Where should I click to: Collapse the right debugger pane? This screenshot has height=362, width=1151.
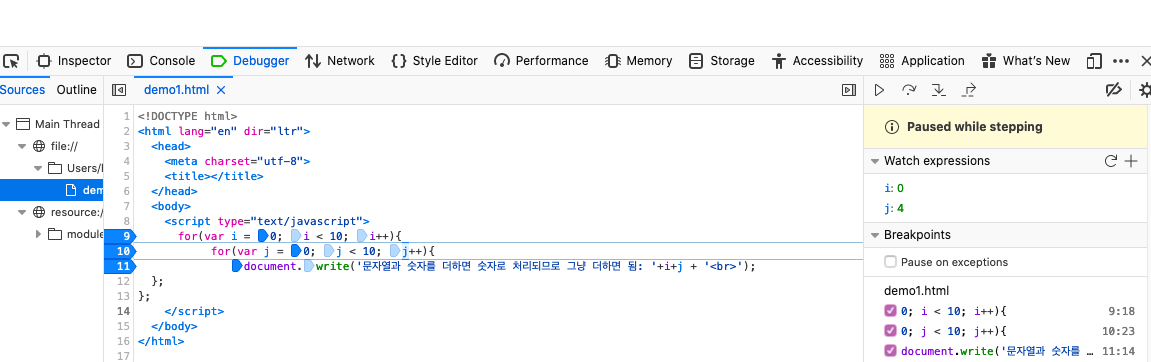click(x=849, y=90)
